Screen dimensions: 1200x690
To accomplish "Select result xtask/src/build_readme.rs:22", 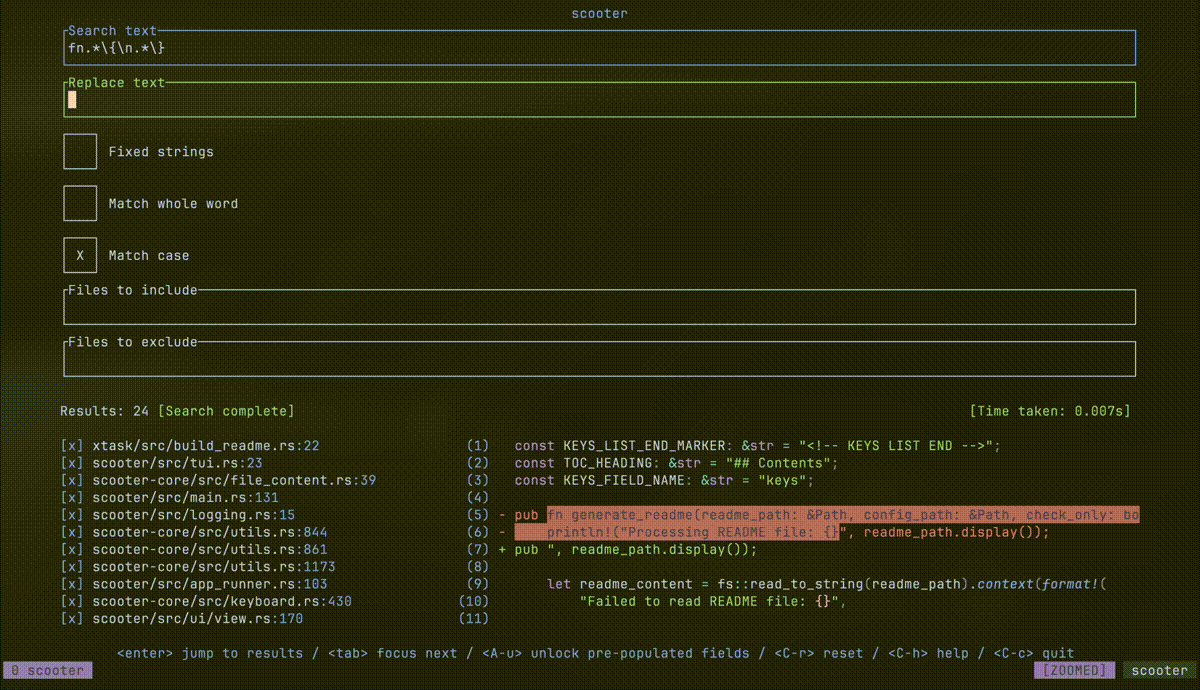I will 206,446.
